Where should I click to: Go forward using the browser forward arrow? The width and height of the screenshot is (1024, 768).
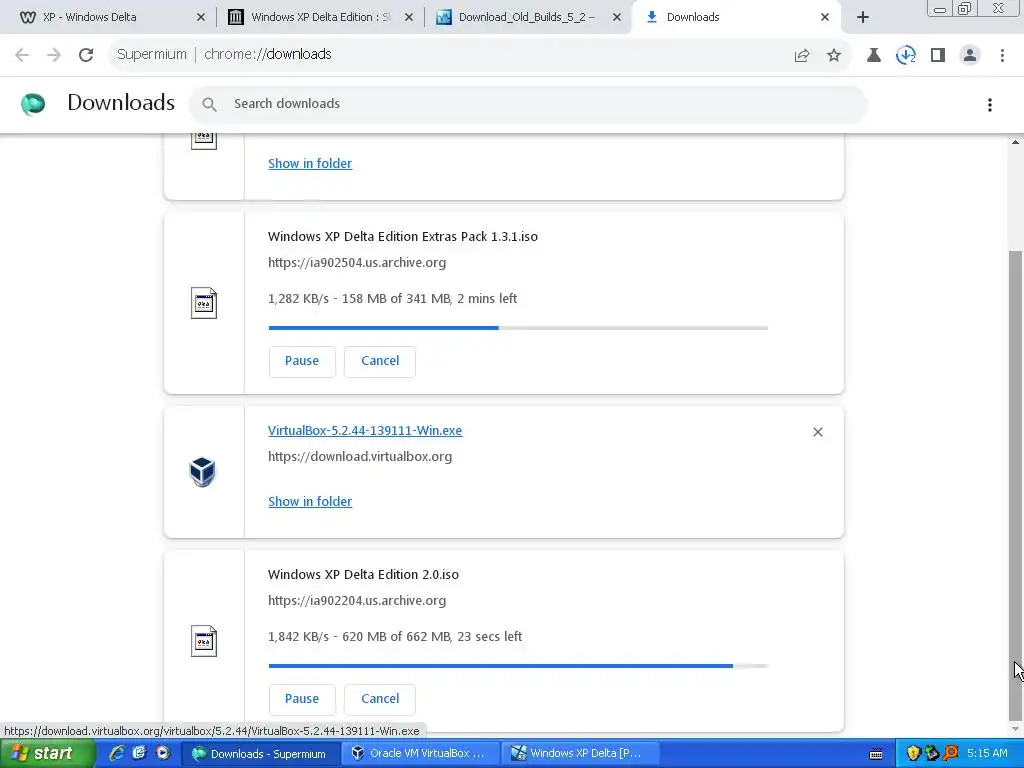[x=54, y=55]
